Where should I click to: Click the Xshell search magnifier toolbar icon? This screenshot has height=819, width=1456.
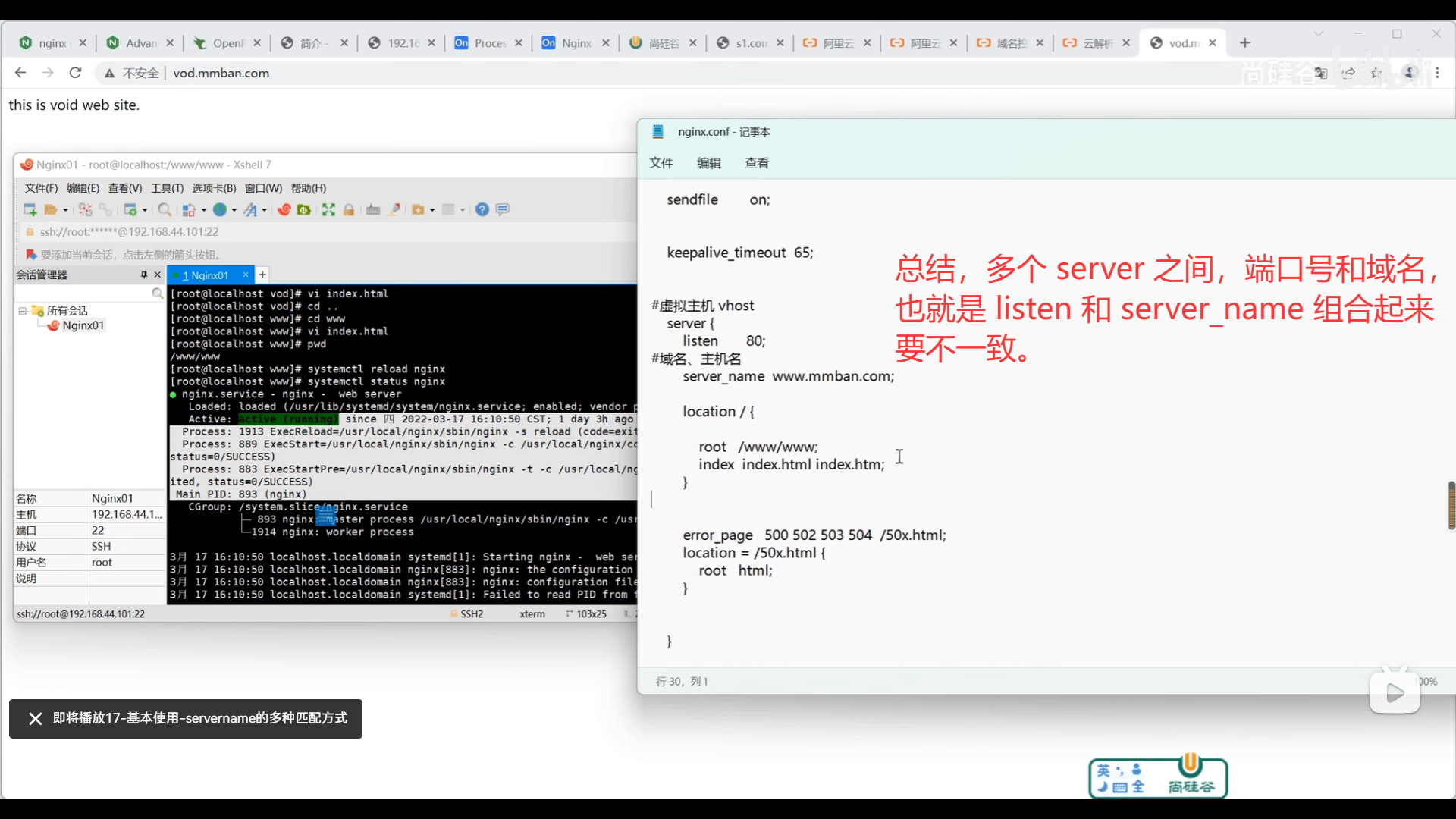[x=164, y=210]
